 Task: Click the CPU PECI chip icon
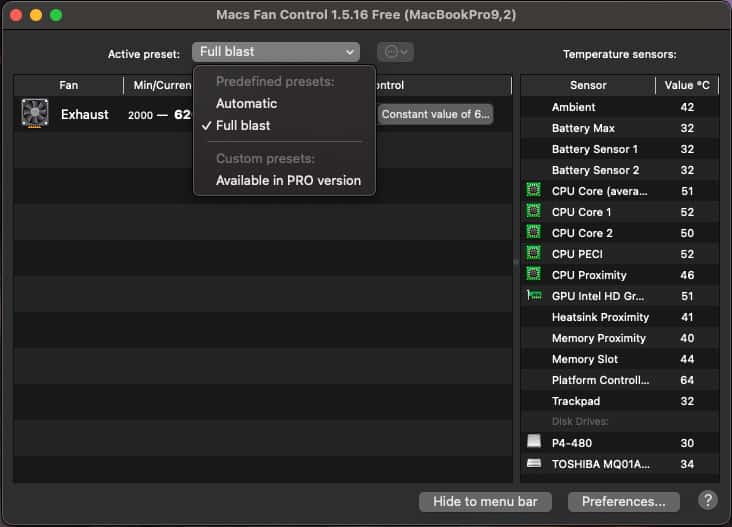tap(534, 253)
